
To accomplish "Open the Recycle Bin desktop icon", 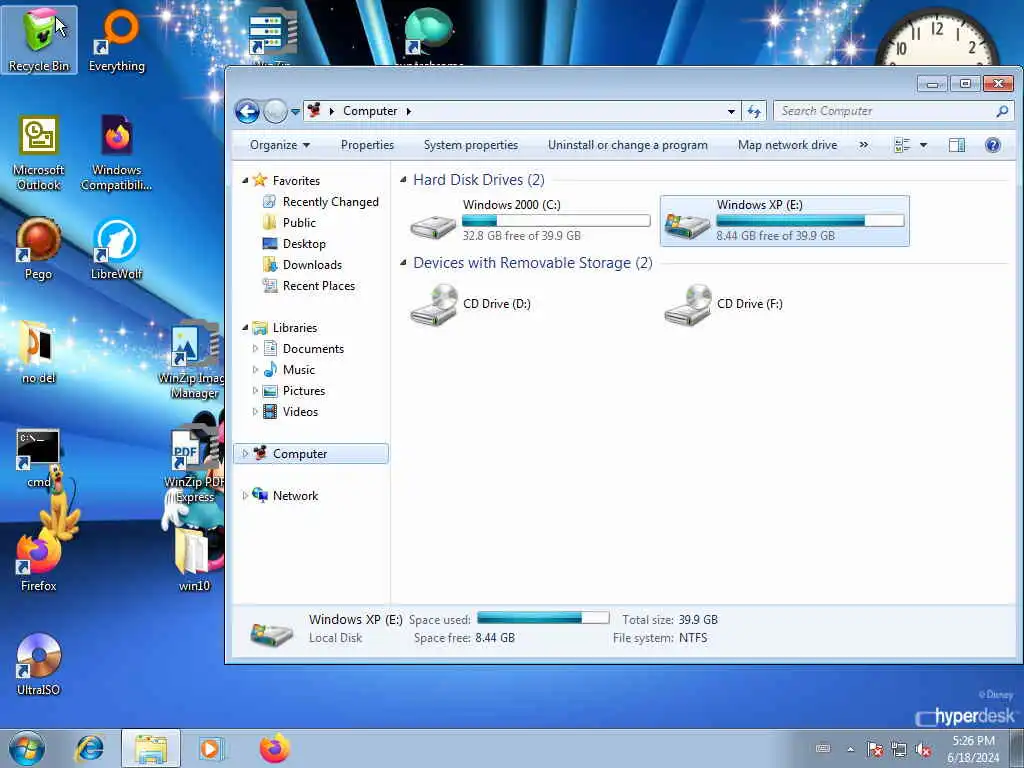I will [39, 40].
